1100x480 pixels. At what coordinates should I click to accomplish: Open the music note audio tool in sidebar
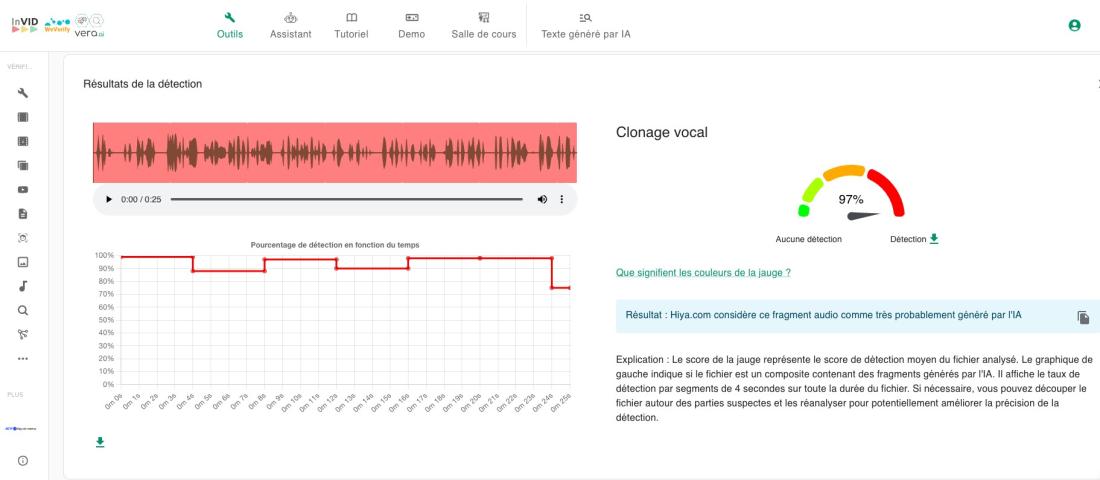coord(22,286)
